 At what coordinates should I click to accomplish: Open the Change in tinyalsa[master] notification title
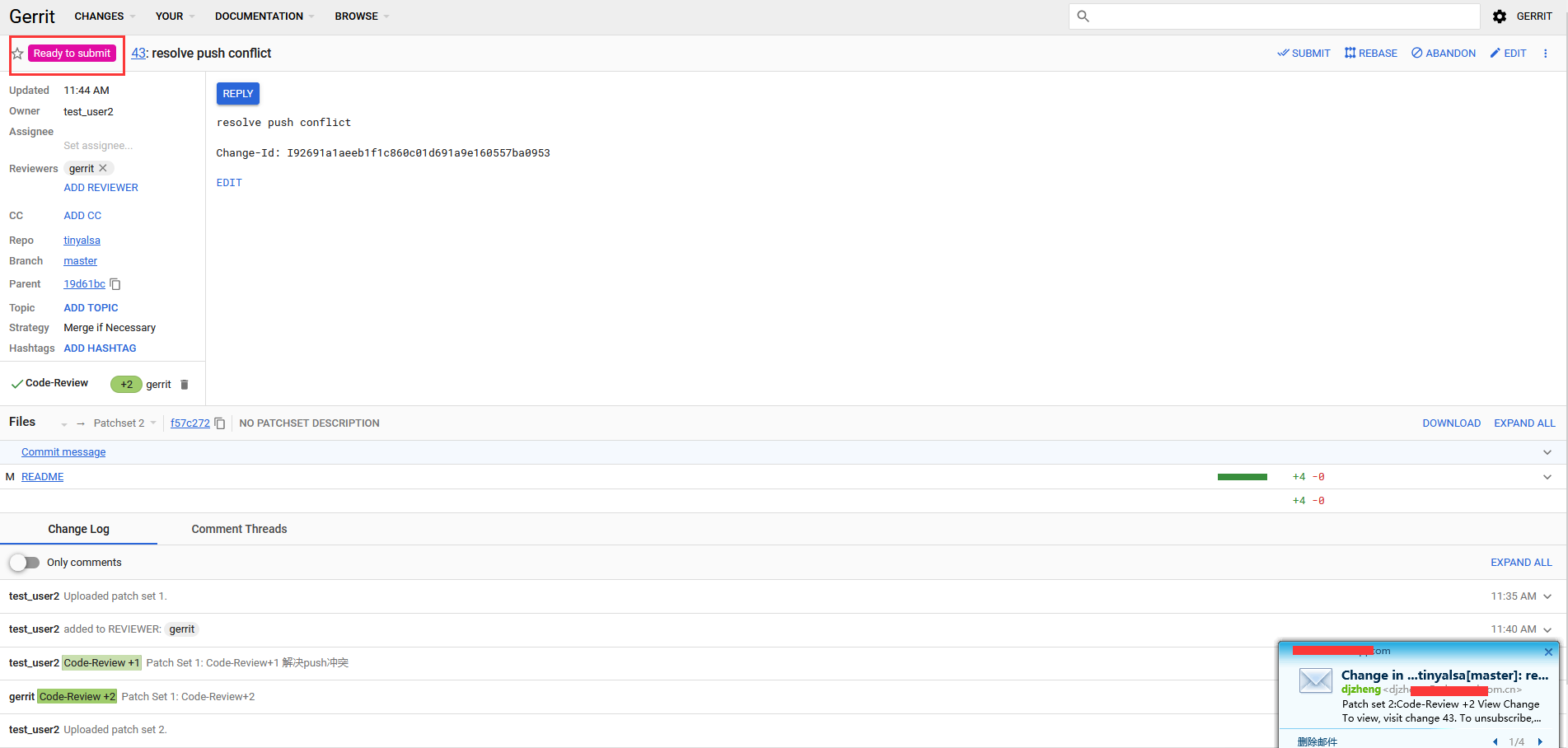[x=1444, y=676]
